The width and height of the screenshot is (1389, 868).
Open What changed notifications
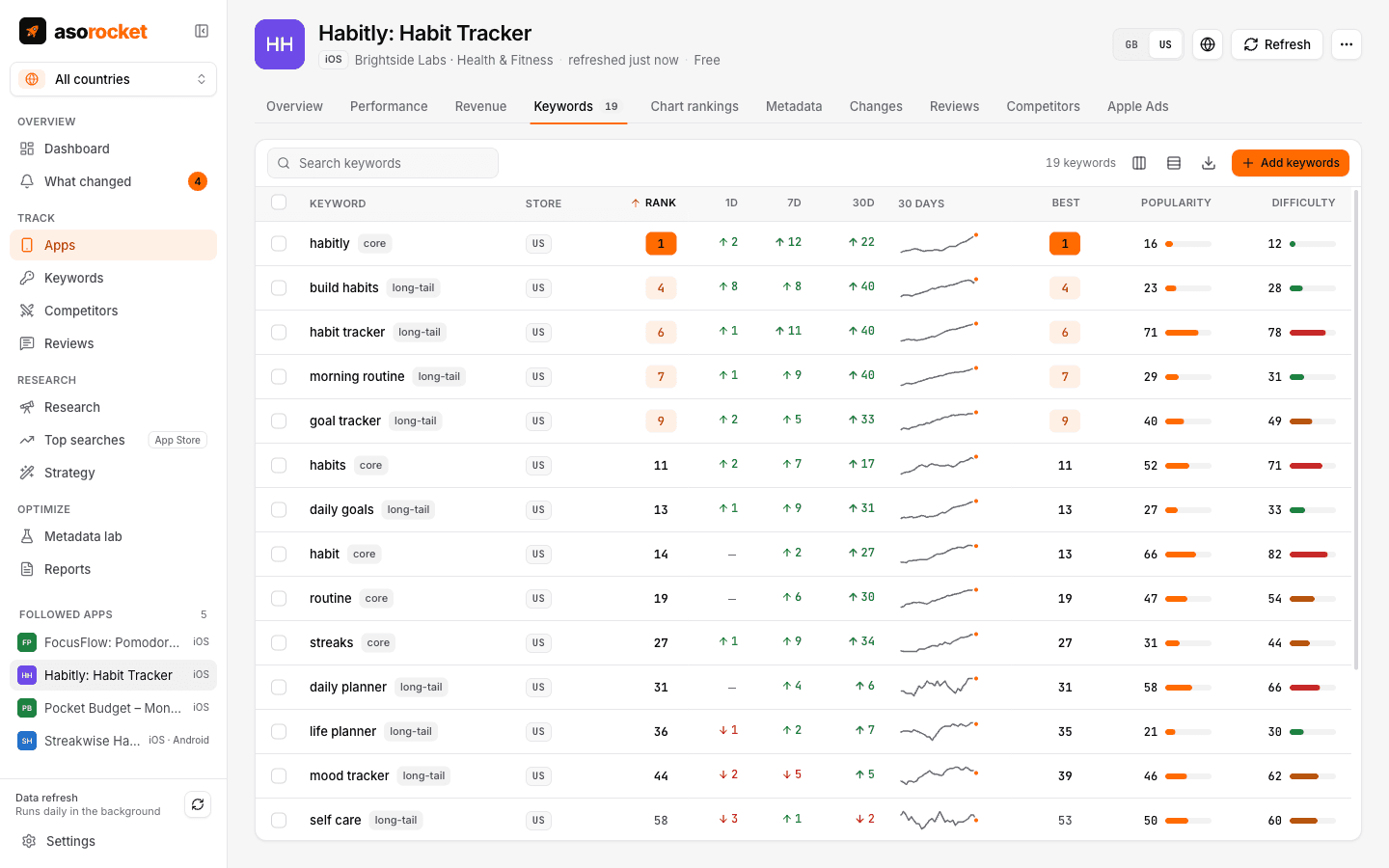click(113, 181)
